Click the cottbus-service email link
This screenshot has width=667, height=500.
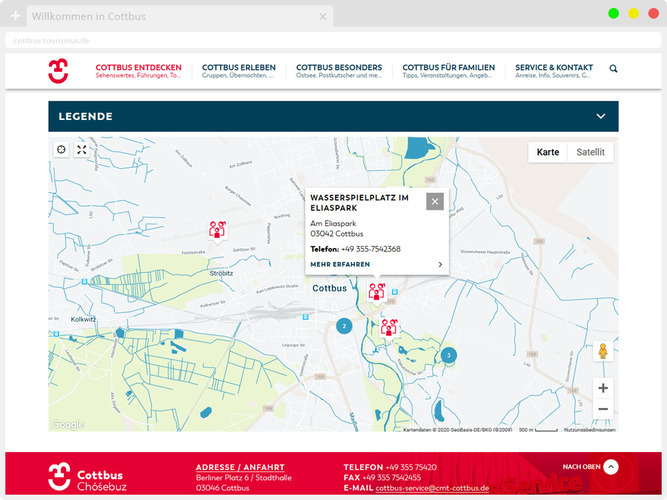[431, 488]
